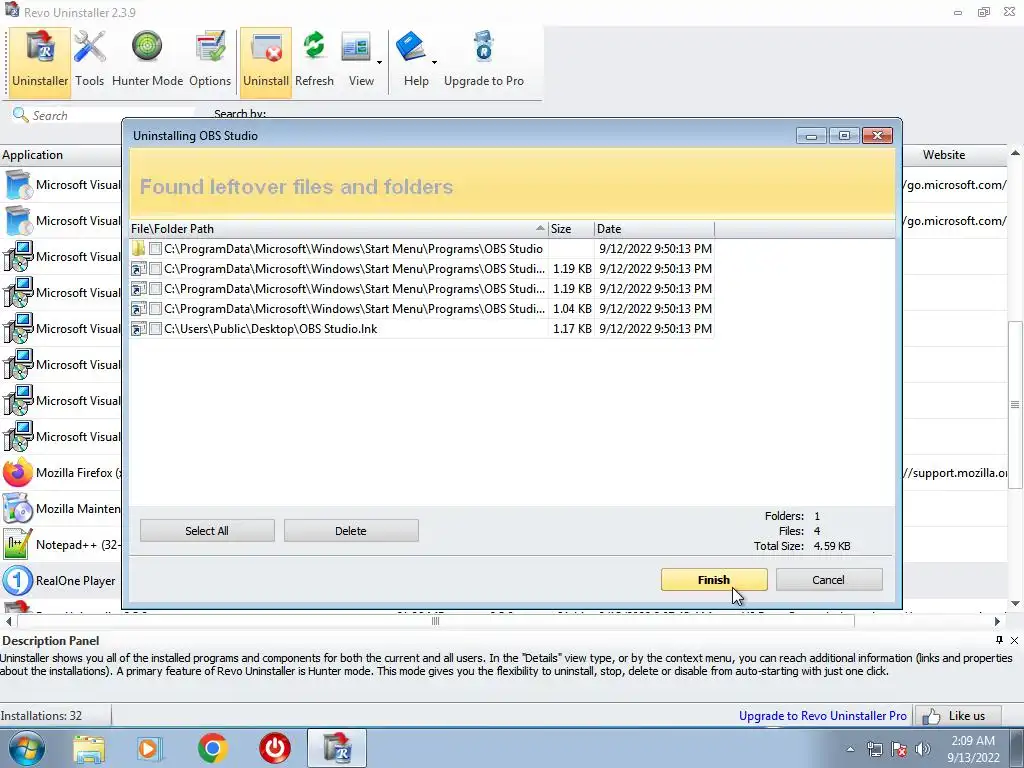Click the Website column header

coord(953,155)
